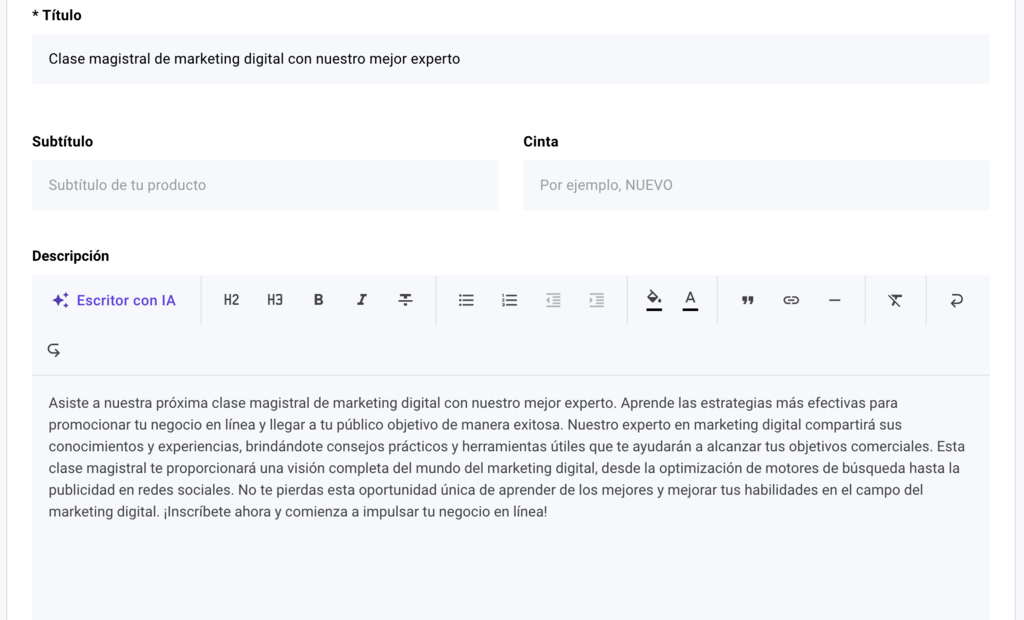Insert a hyperlink
This screenshot has height=620, width=1024.
coord(791,299)
